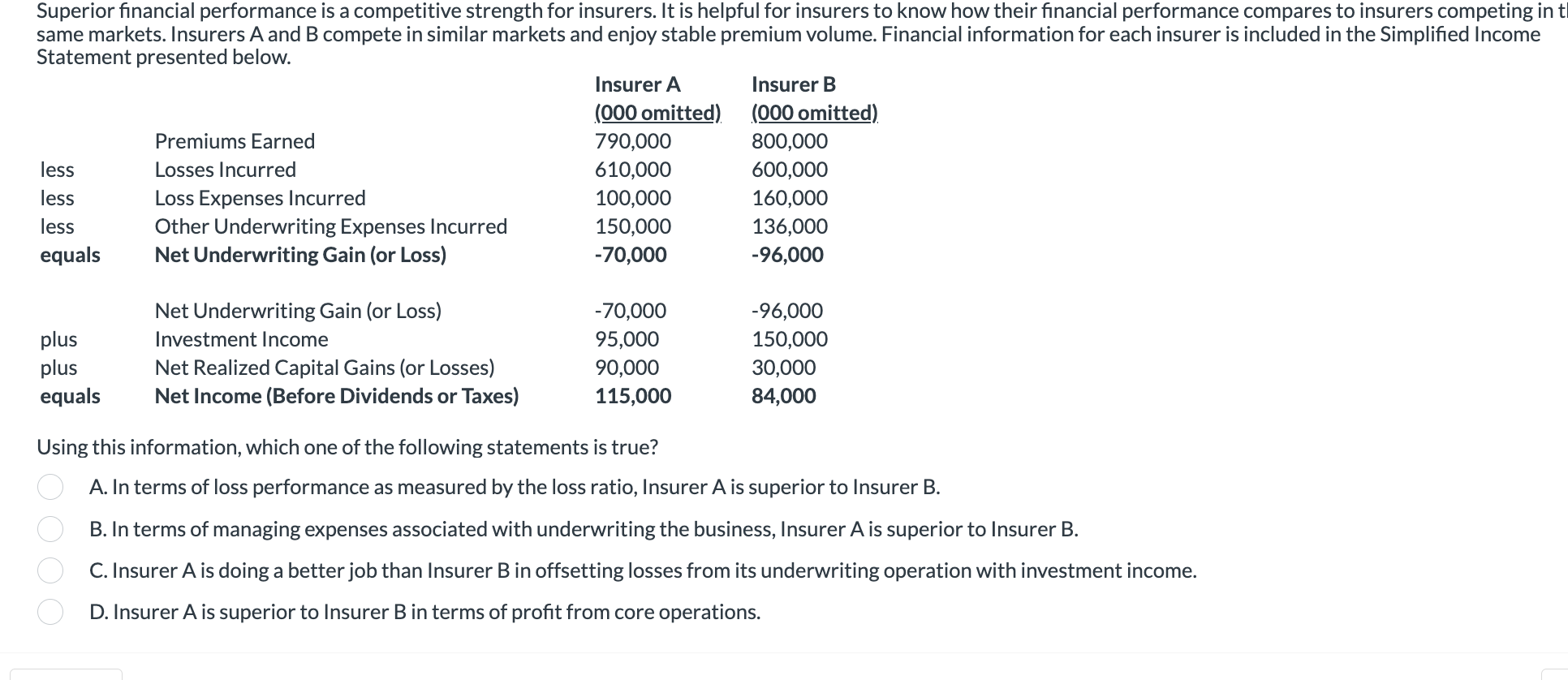
Task: Select the radio button for answer A
Action: (x=51, y=488)
